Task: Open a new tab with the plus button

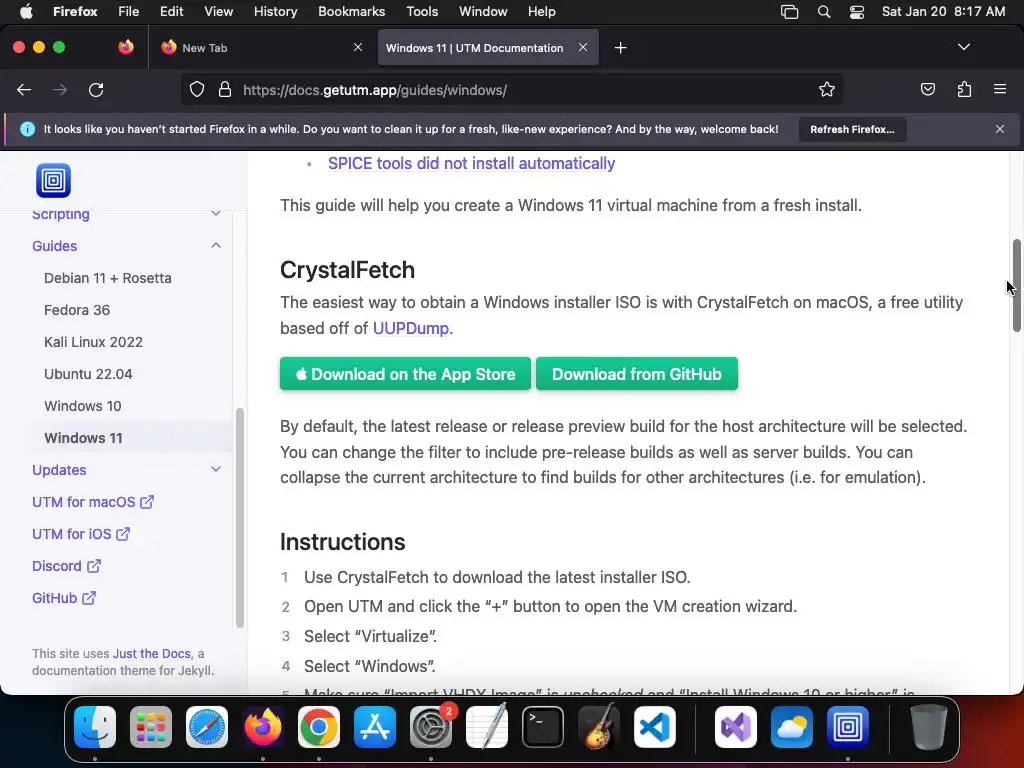Action: [620, 48]
